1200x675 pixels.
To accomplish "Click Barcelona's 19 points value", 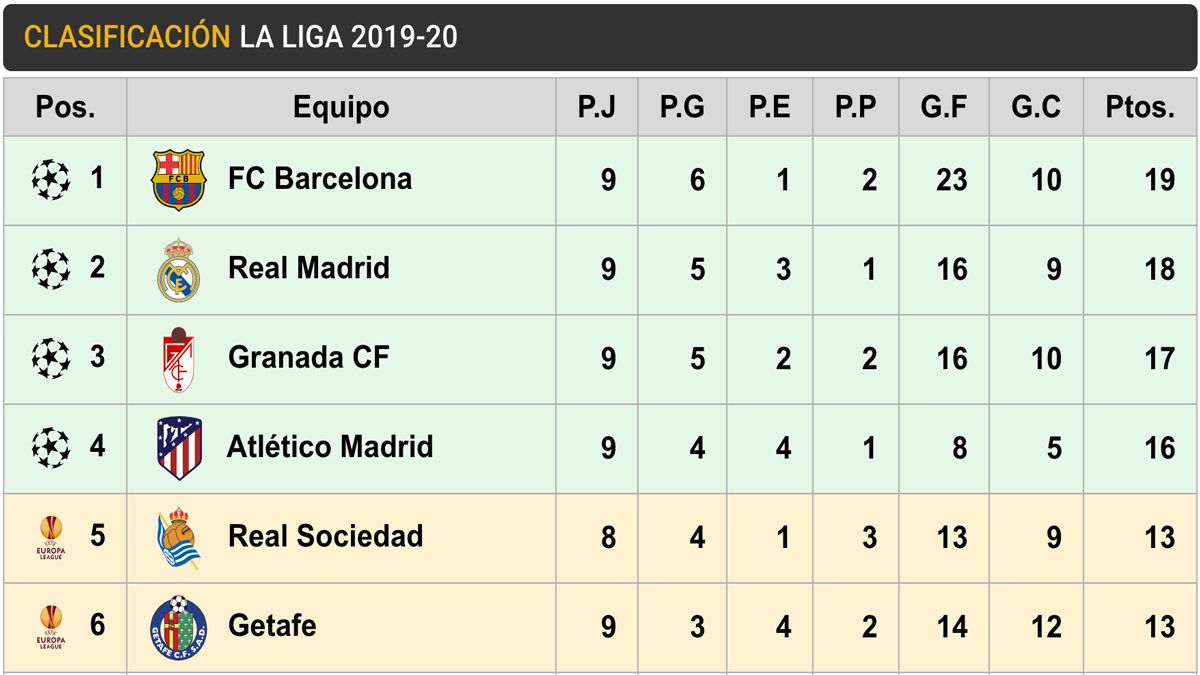I will click(x=1159, y=180).
